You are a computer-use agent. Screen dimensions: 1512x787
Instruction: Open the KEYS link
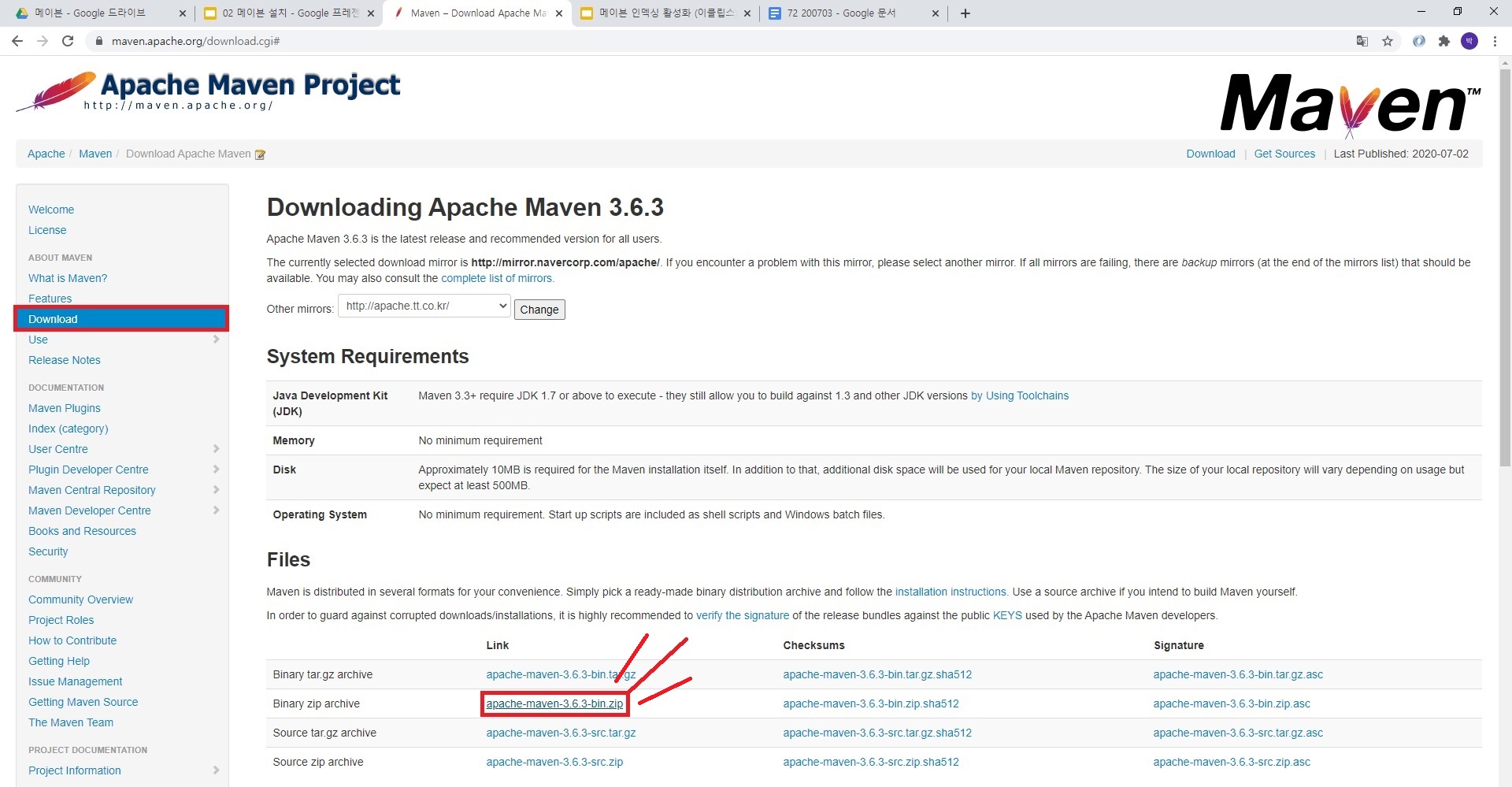(1007, 615)
